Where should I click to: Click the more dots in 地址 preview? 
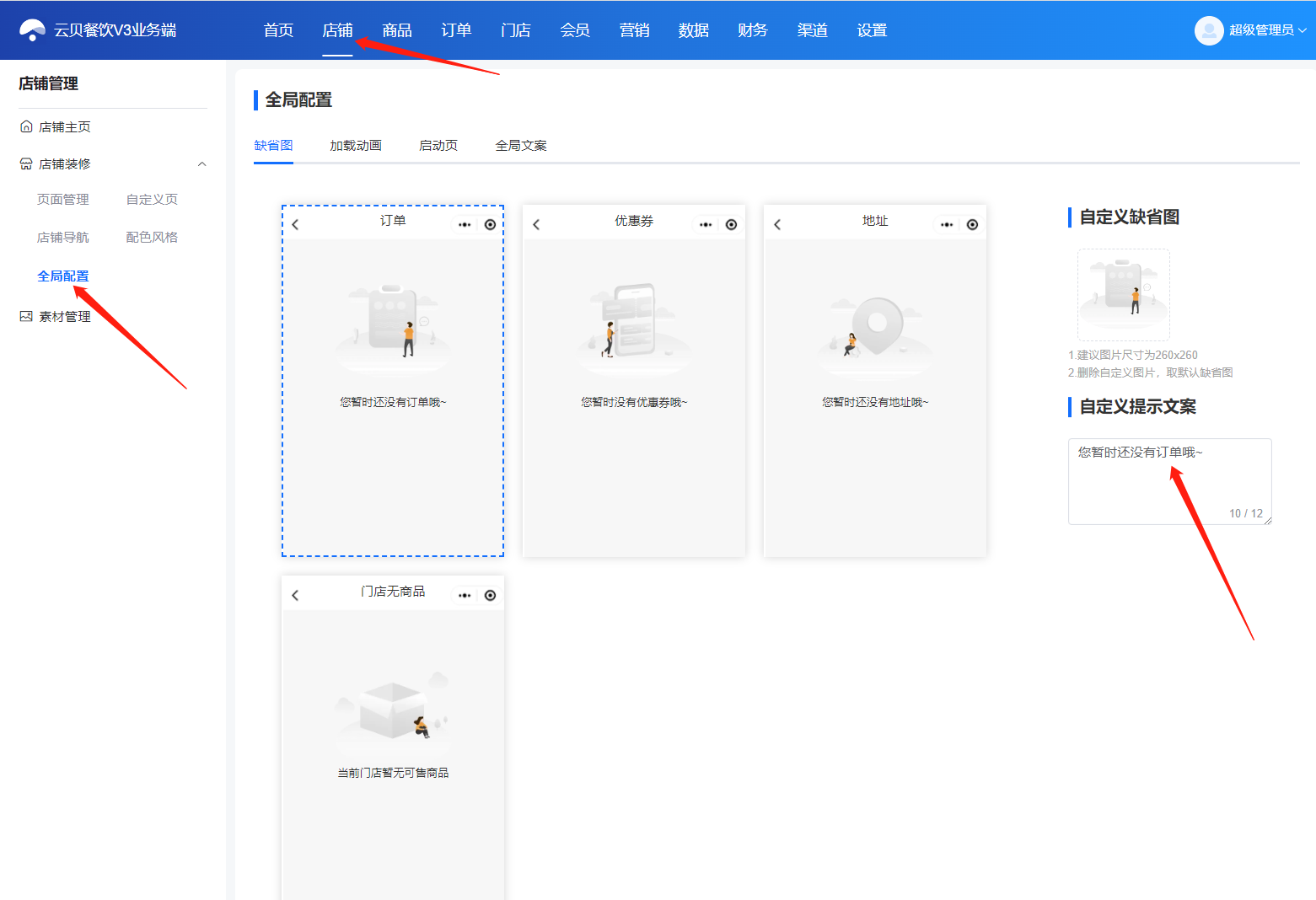click(947, 224)
